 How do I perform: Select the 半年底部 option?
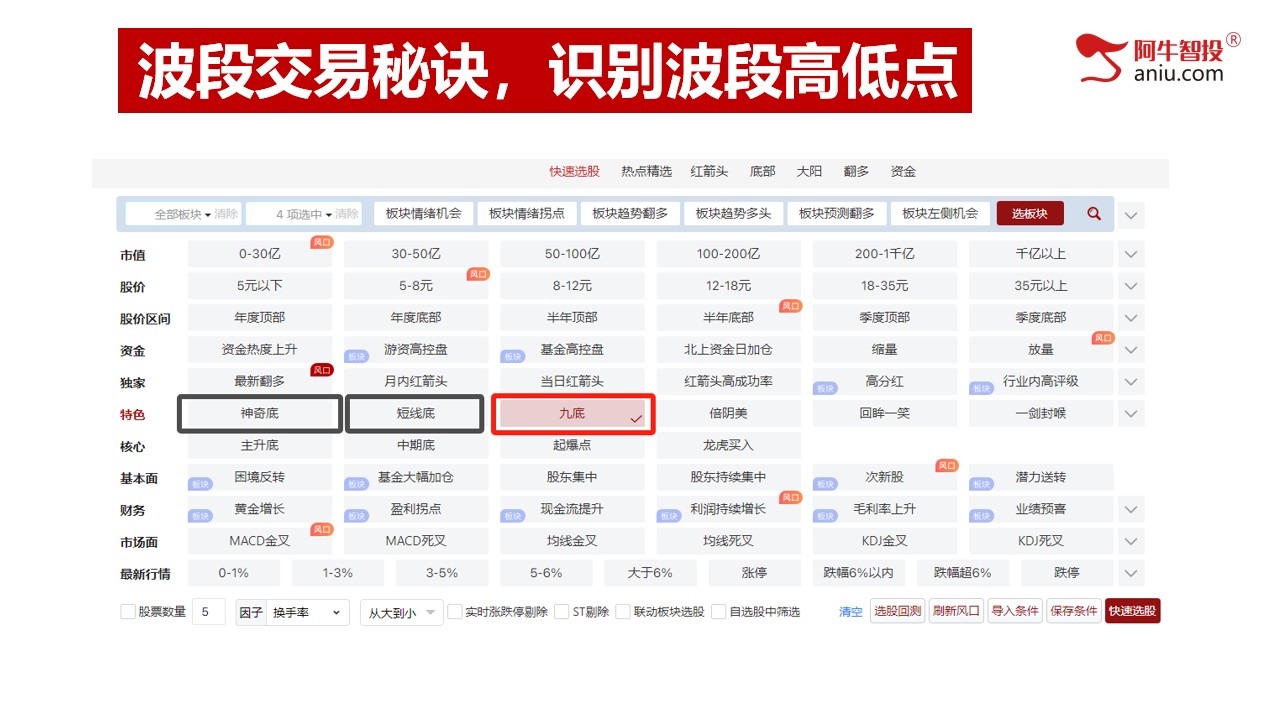click(x=729, y=318)
